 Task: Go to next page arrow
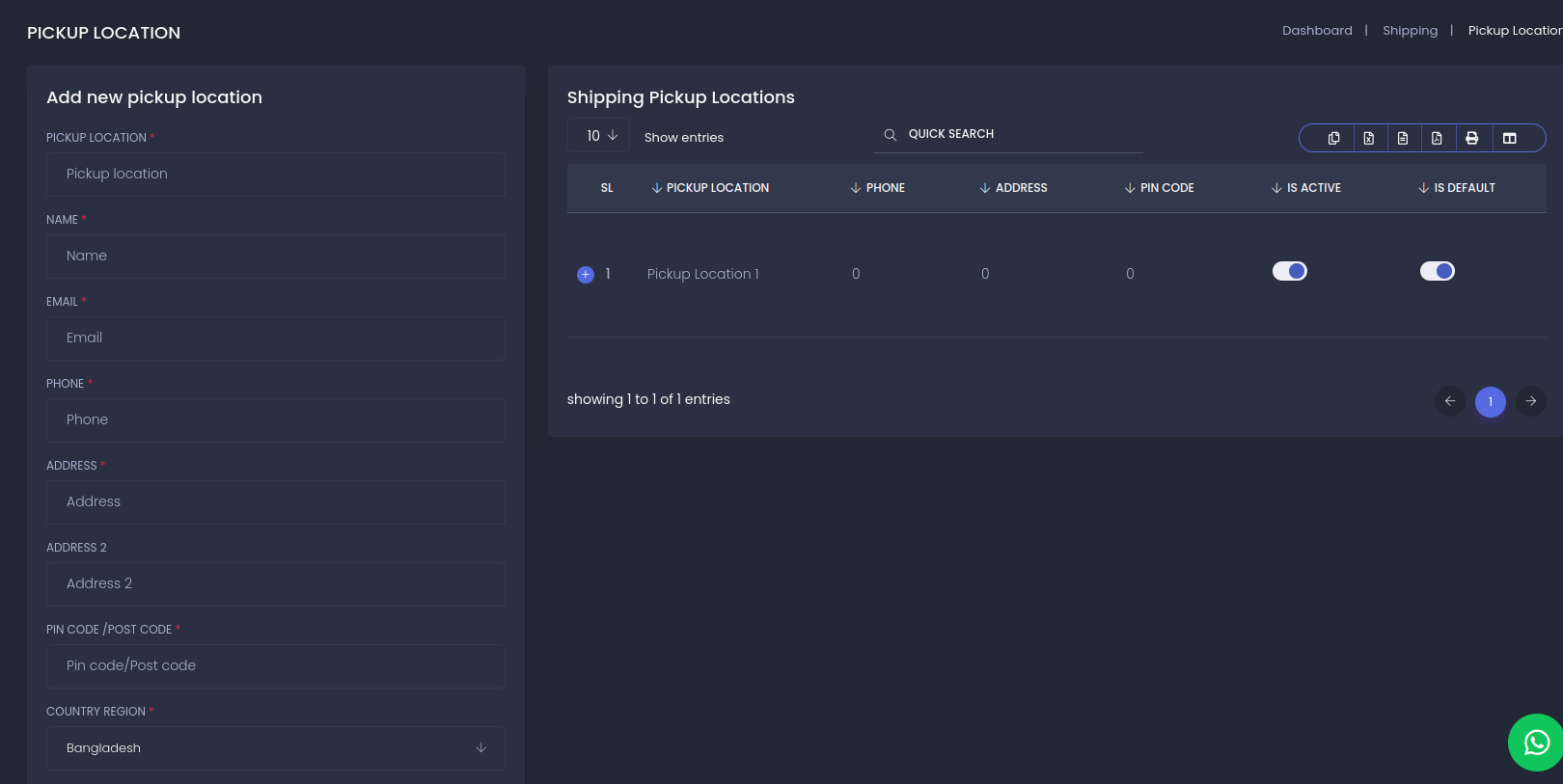click(1531, 401)
